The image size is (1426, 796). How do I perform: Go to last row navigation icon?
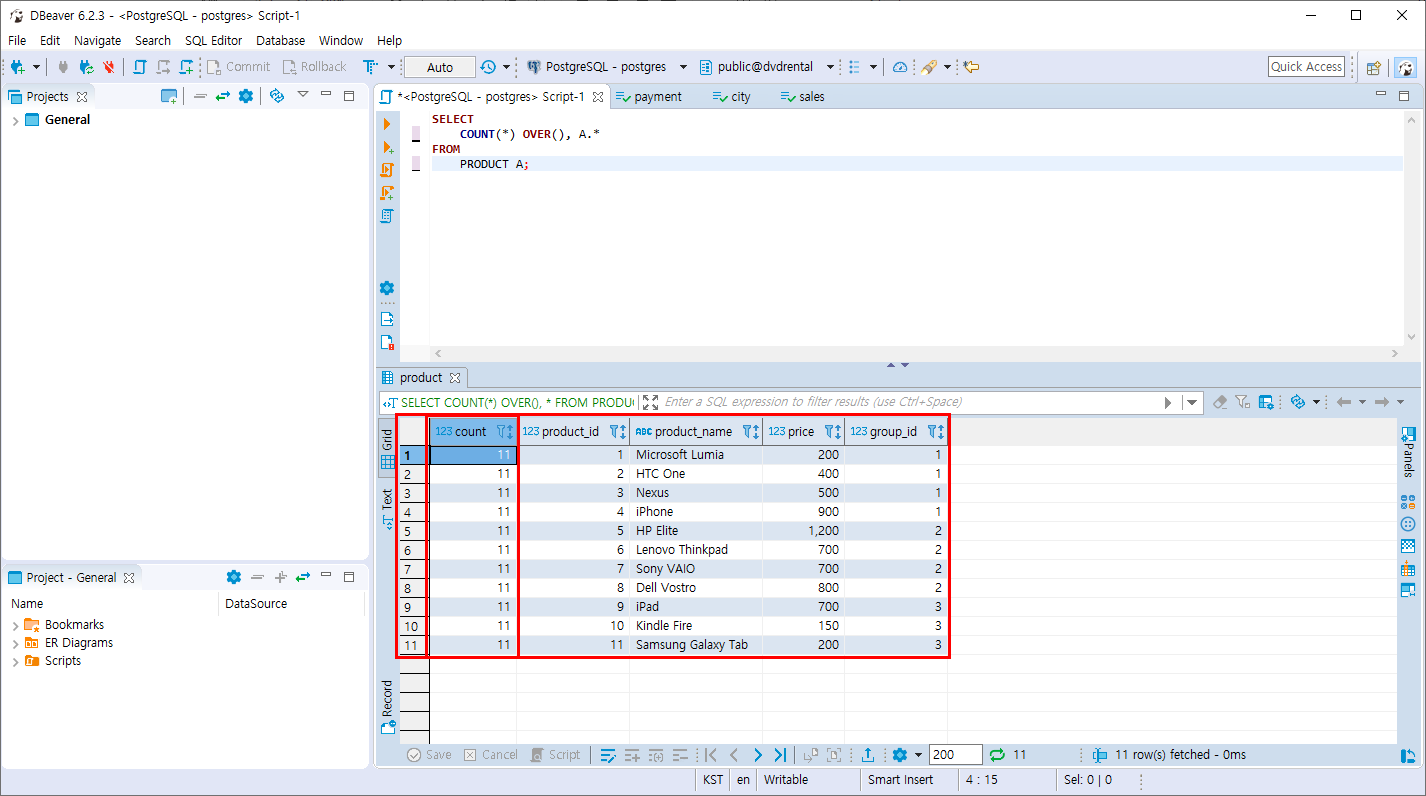pos(780,755)
